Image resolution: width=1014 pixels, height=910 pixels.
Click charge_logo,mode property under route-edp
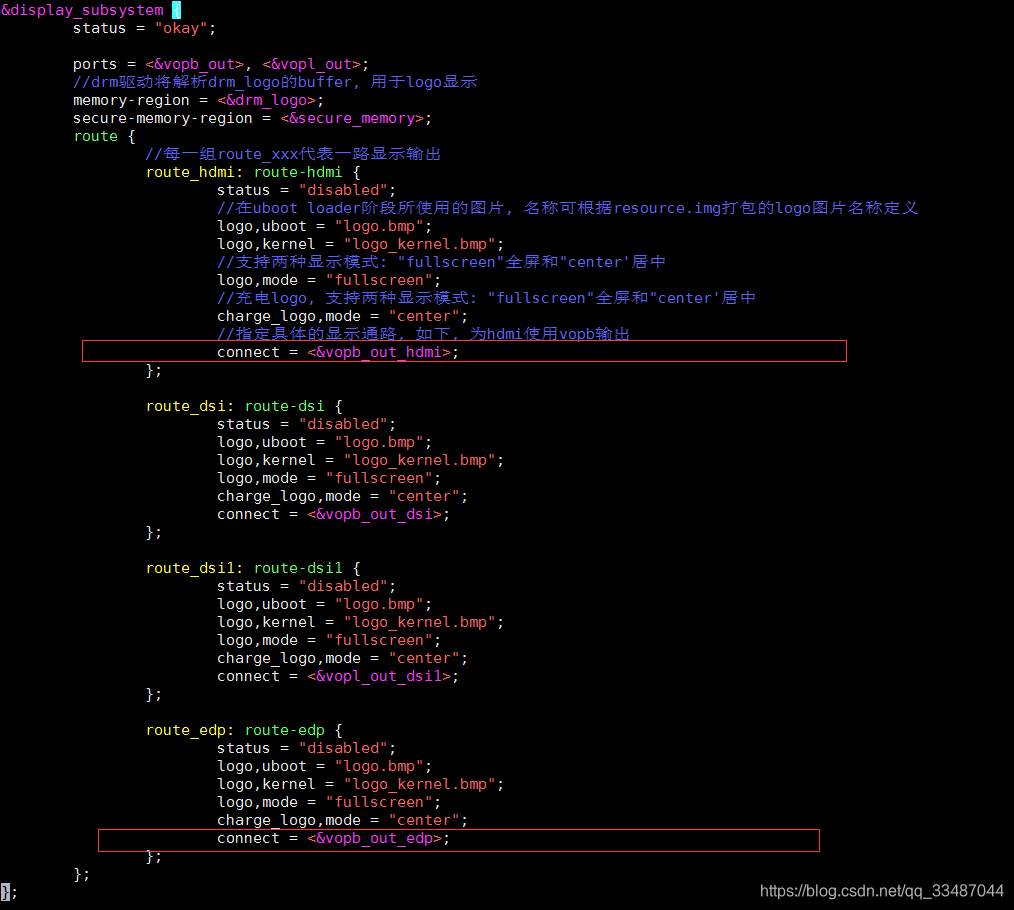pyautogui.click(x=288, y=821)
